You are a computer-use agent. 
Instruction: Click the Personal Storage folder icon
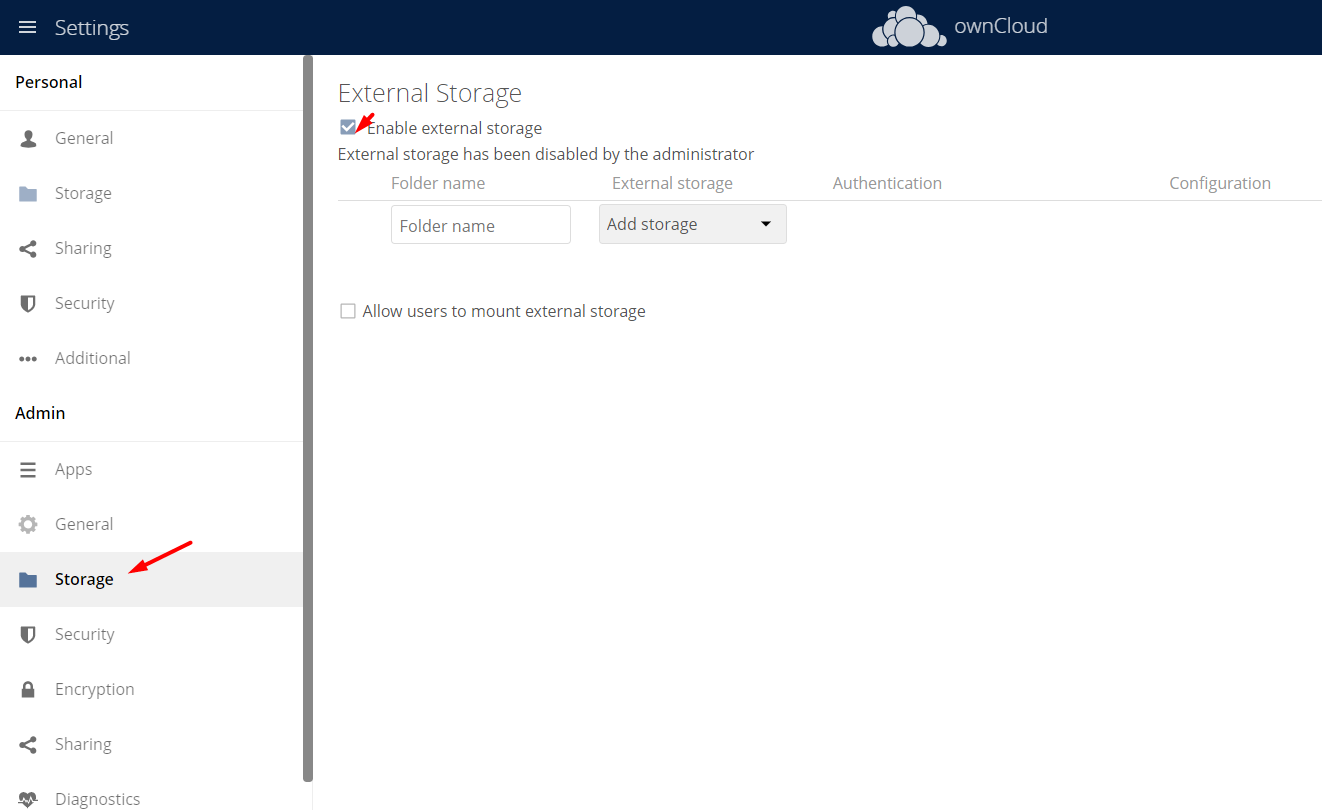(x=28, y=192)
